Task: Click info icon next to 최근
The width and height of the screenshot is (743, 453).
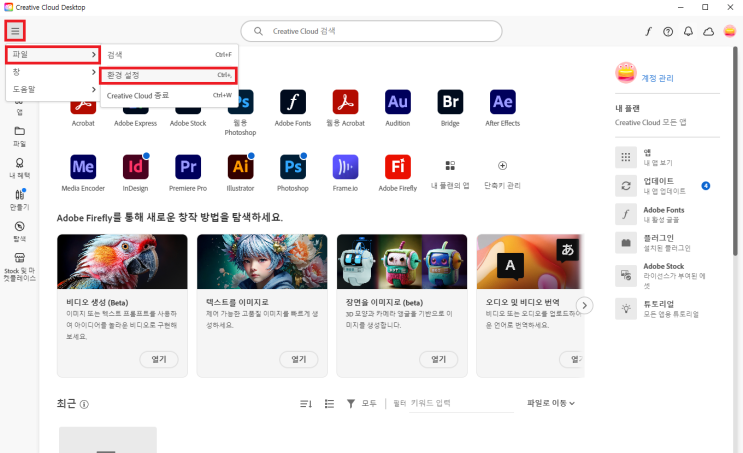Action: click(x=84, y=405)
